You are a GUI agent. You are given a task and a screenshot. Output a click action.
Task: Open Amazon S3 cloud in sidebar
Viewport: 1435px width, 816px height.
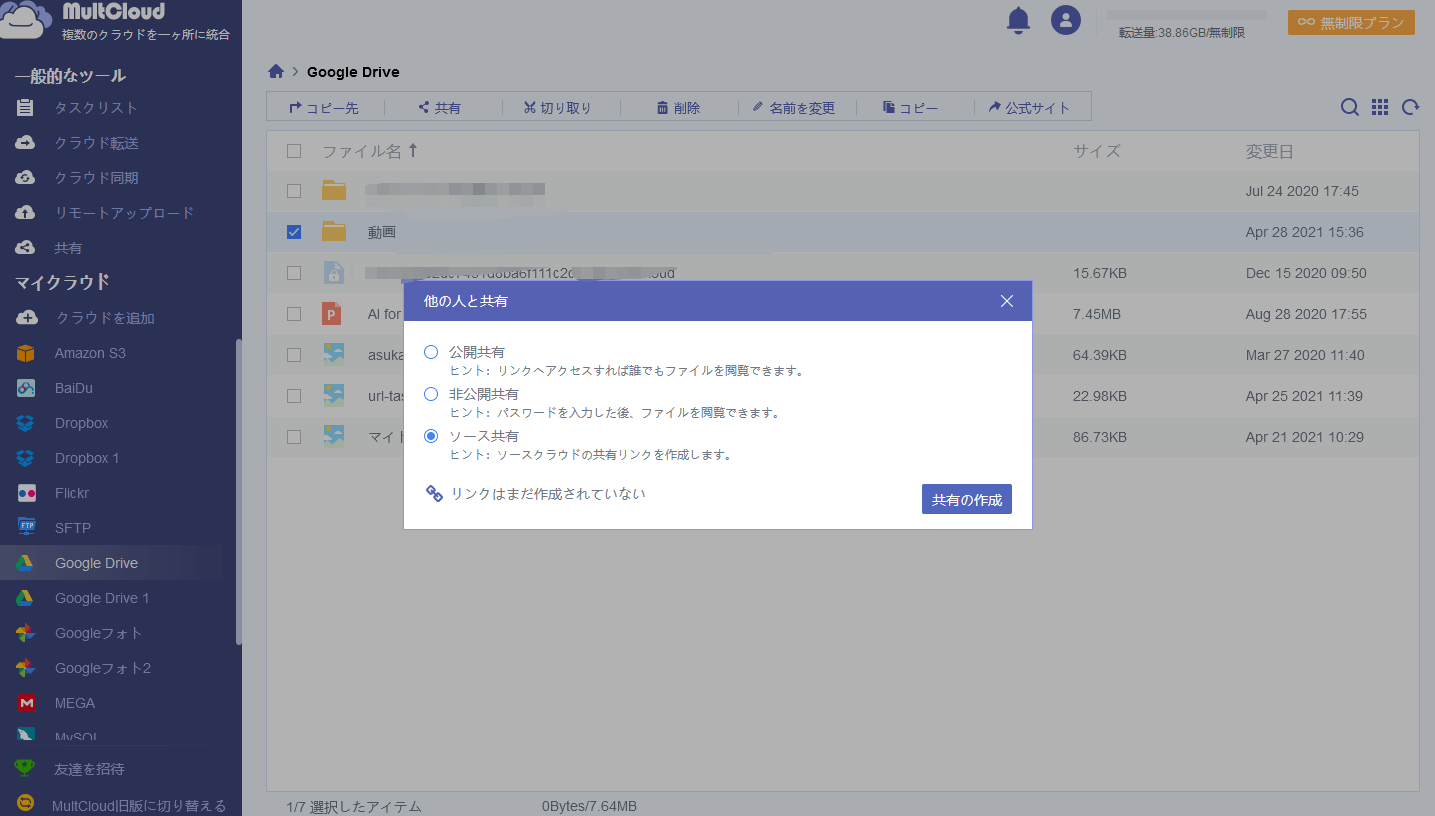[x=89, y=353]
